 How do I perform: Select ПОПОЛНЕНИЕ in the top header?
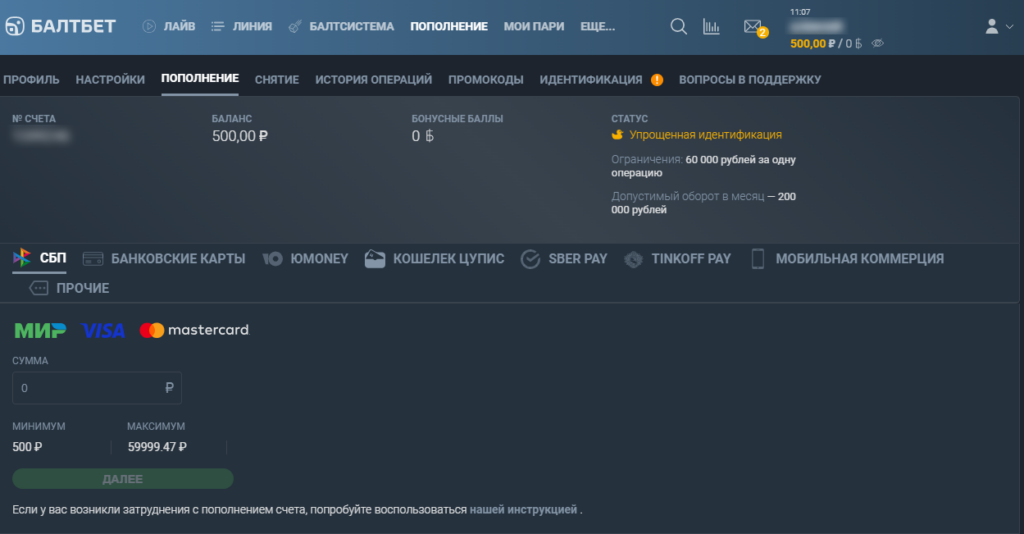pos(449,26)
